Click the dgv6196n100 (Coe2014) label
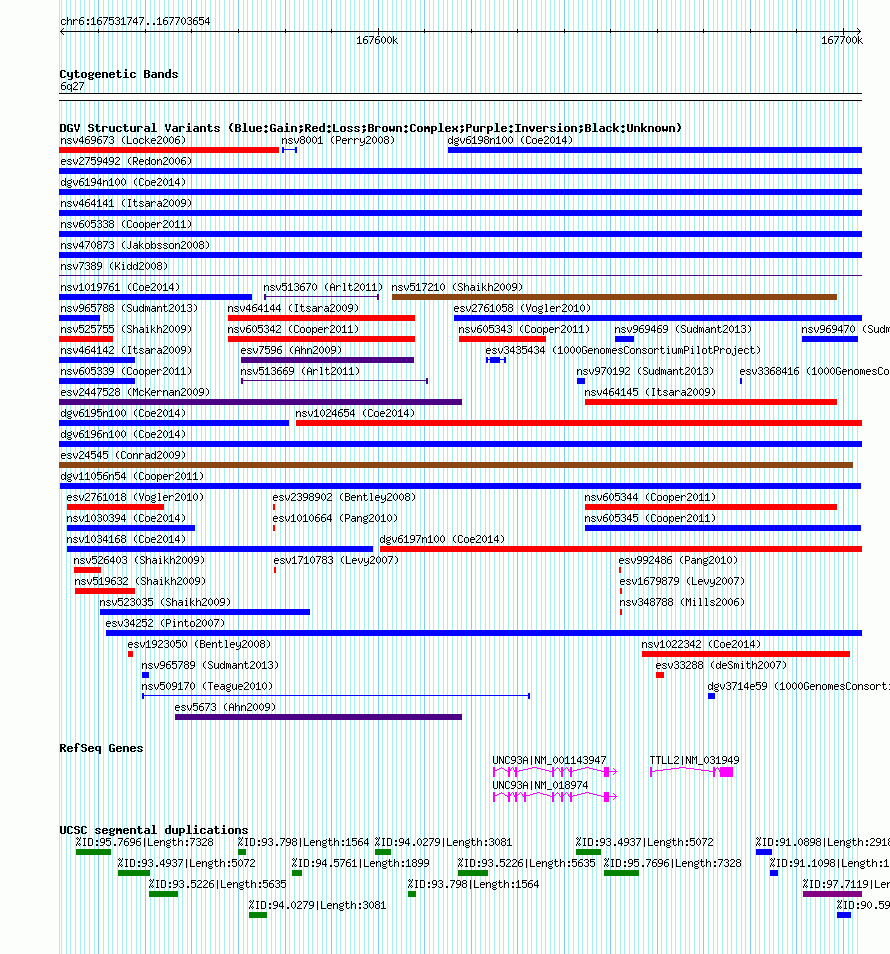The image size is (890, 954). [x=123, y=434]
